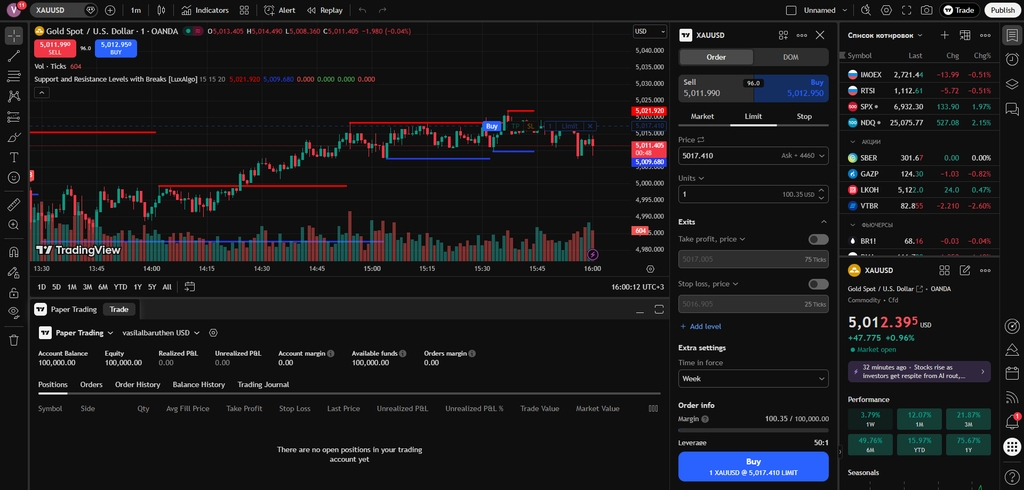Activate the zoom in tool
The width and height of the screenshot is (1024, 490).
click(x=14, y=225)
